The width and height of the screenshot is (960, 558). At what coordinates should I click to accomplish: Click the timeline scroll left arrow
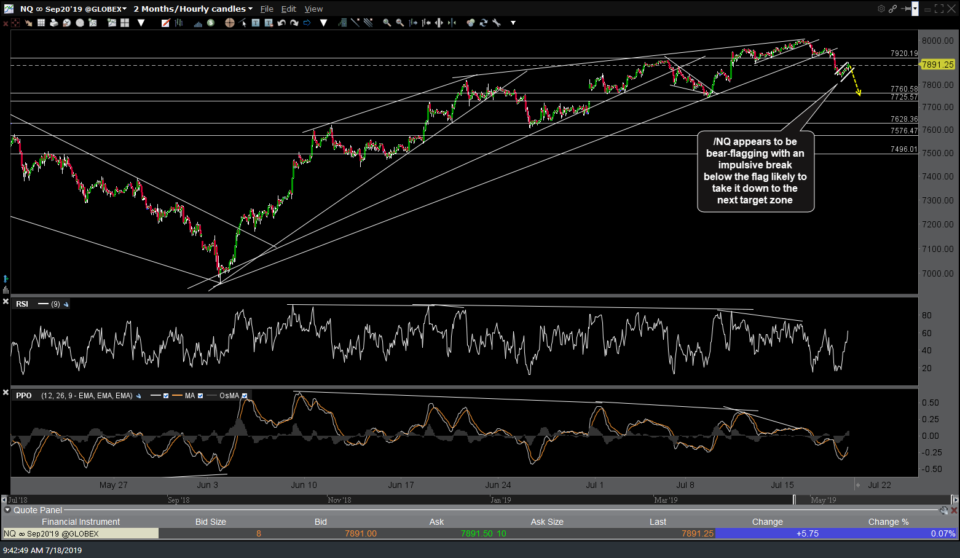click(x=4, y=500)
